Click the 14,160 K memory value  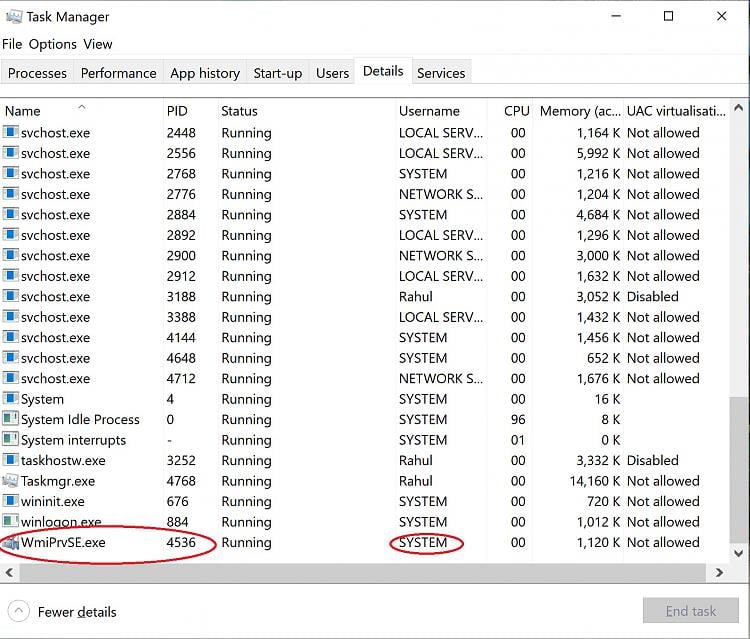[595, 481]
